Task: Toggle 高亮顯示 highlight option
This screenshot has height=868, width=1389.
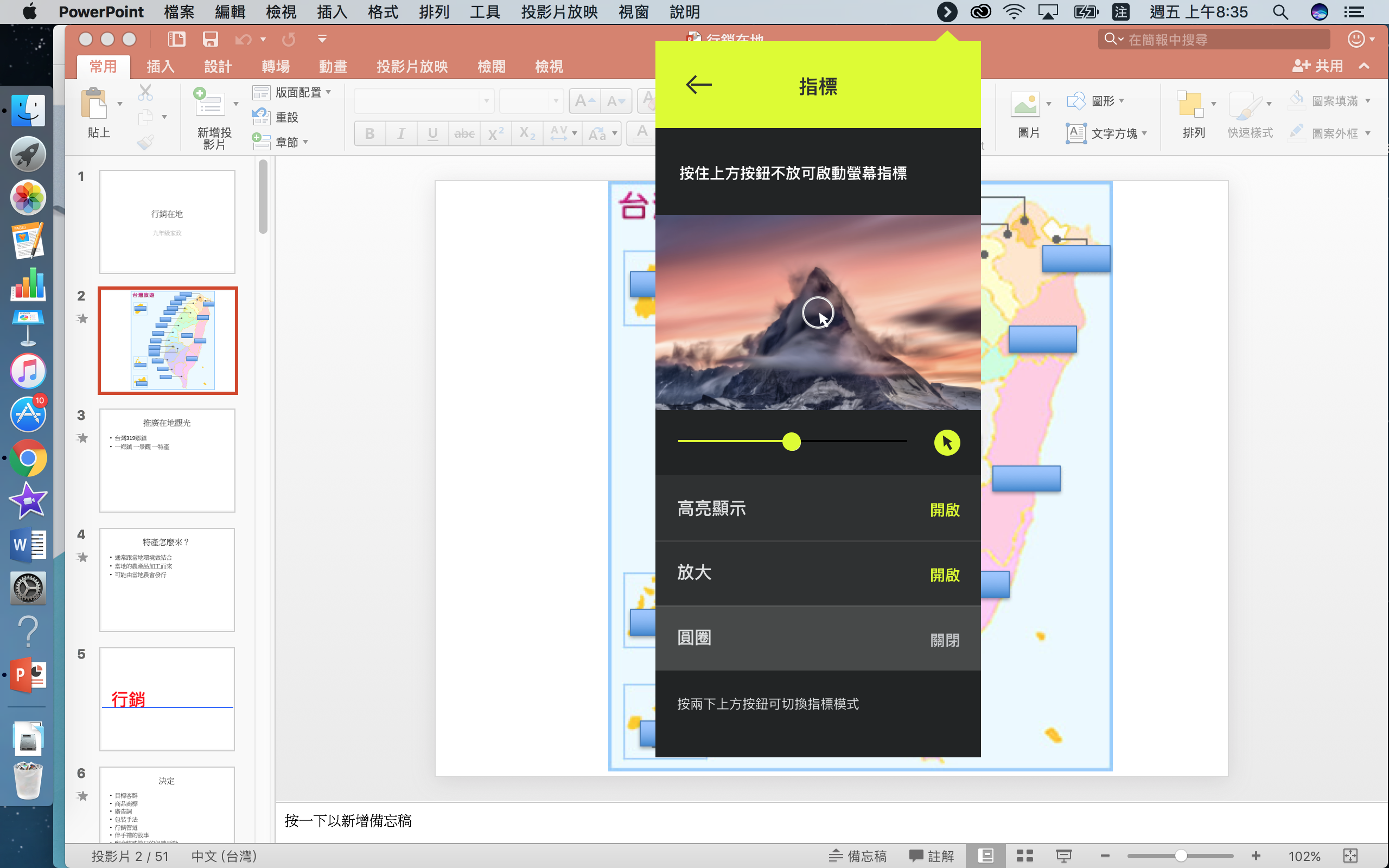Action: click(x=818, y=509)
